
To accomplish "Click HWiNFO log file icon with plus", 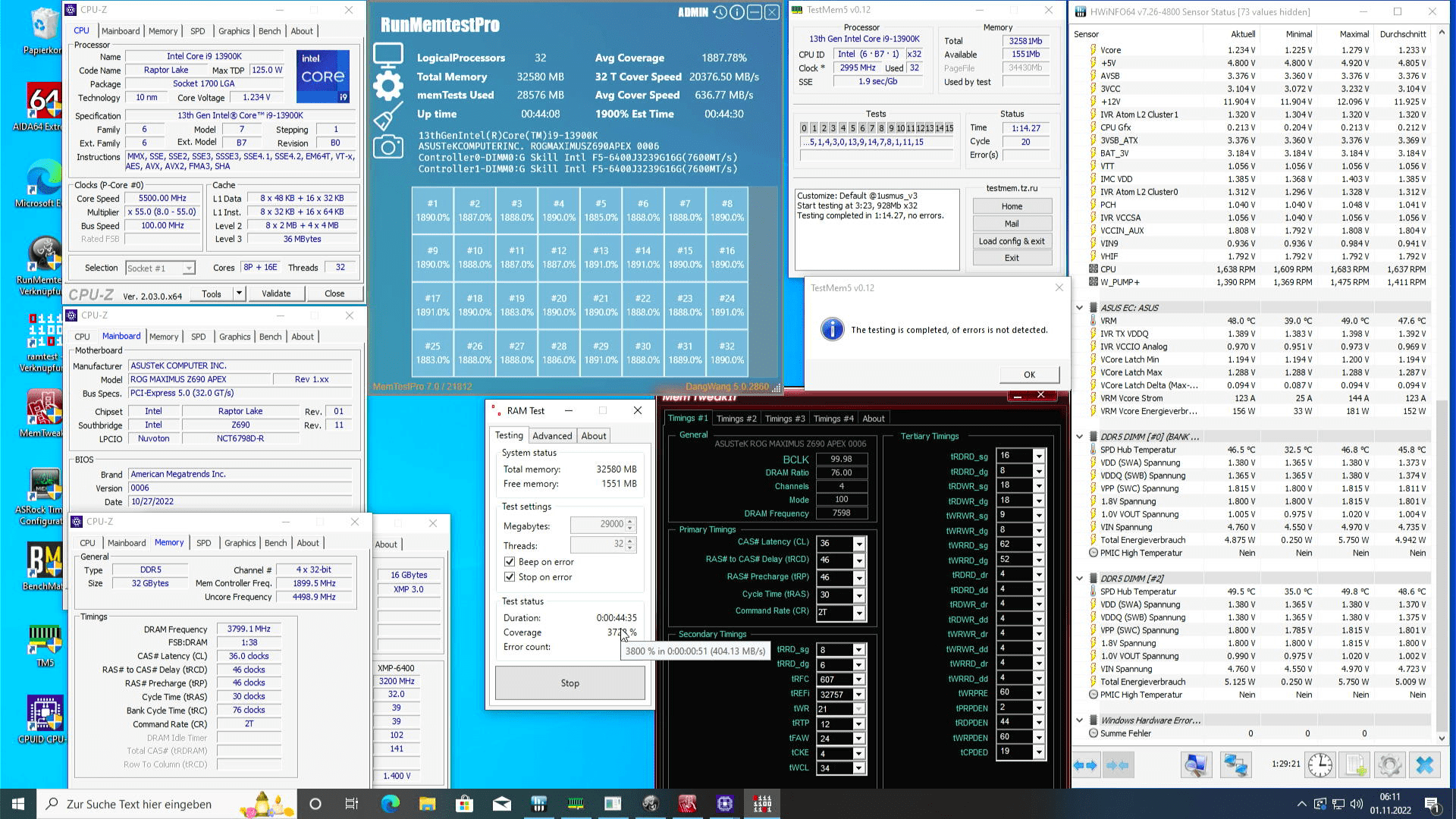I will click(1355, 765).
